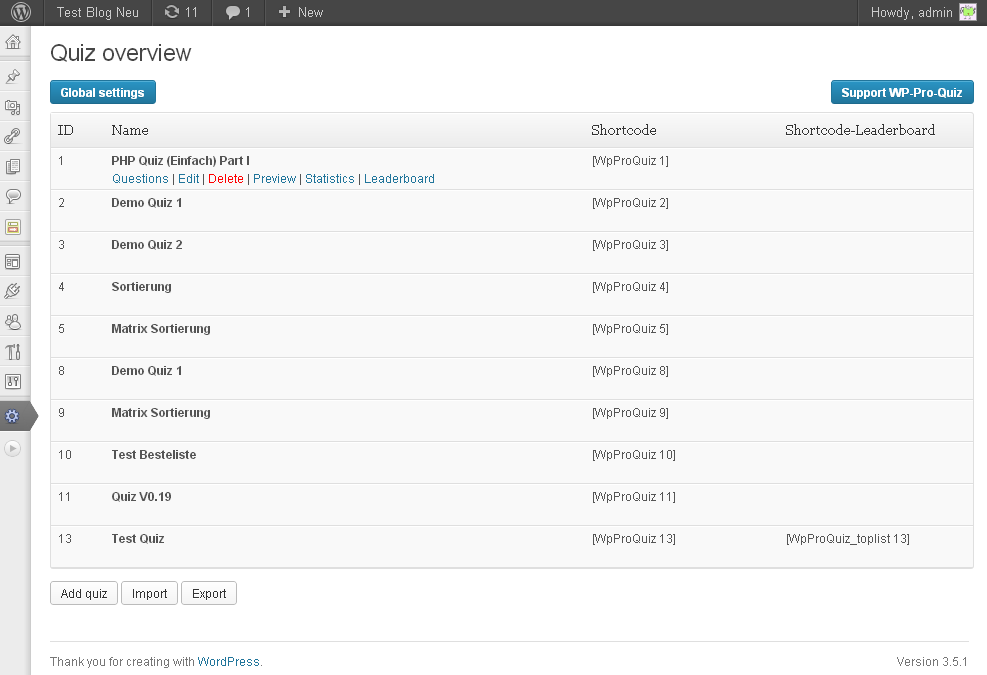Open Links using the chain icon
Image resolution: width=987 pixels, height=675 pixels.
pos(13,137)
